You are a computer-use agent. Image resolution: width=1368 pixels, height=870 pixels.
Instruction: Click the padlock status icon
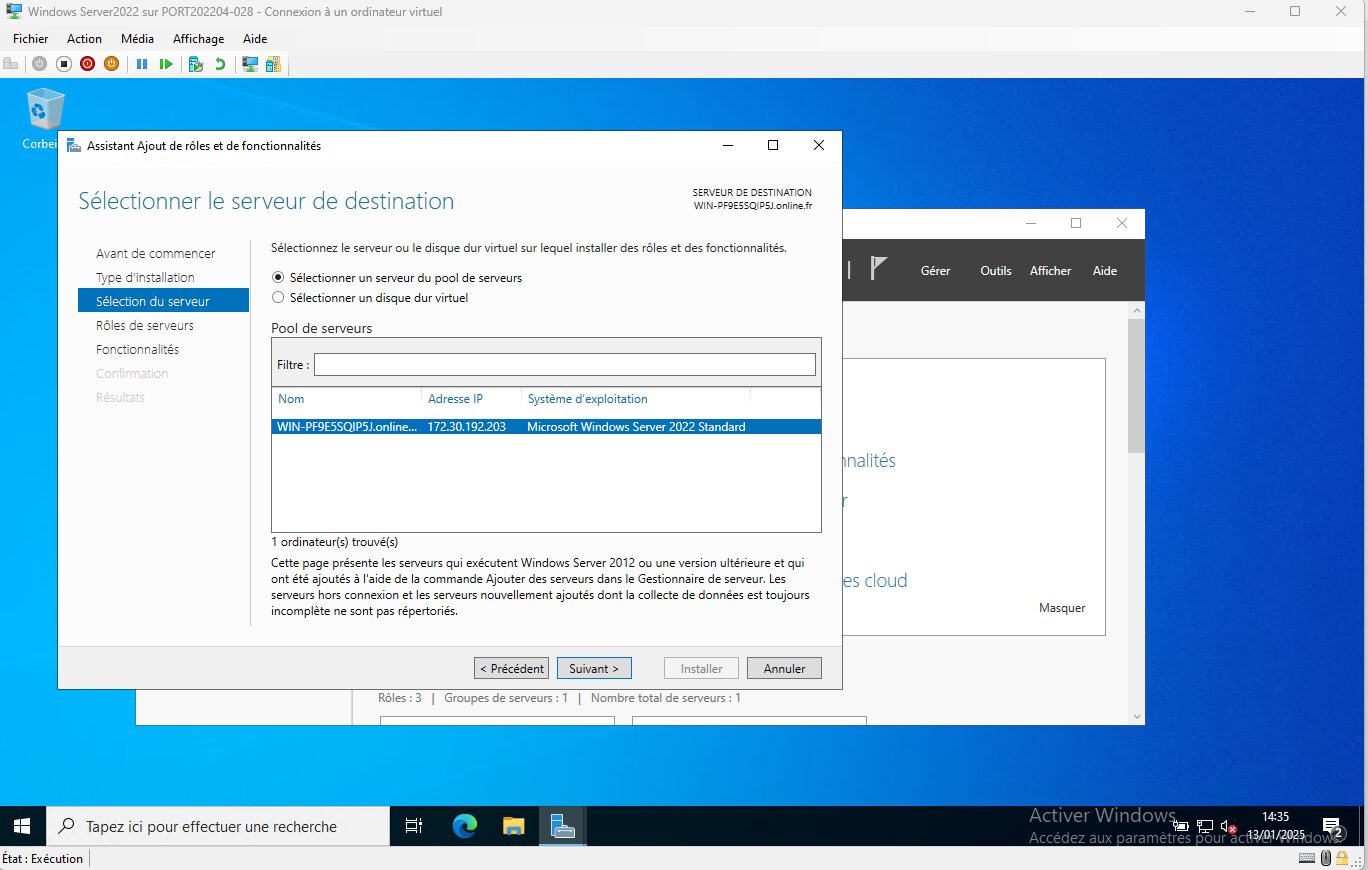(x=1342, y=858)
